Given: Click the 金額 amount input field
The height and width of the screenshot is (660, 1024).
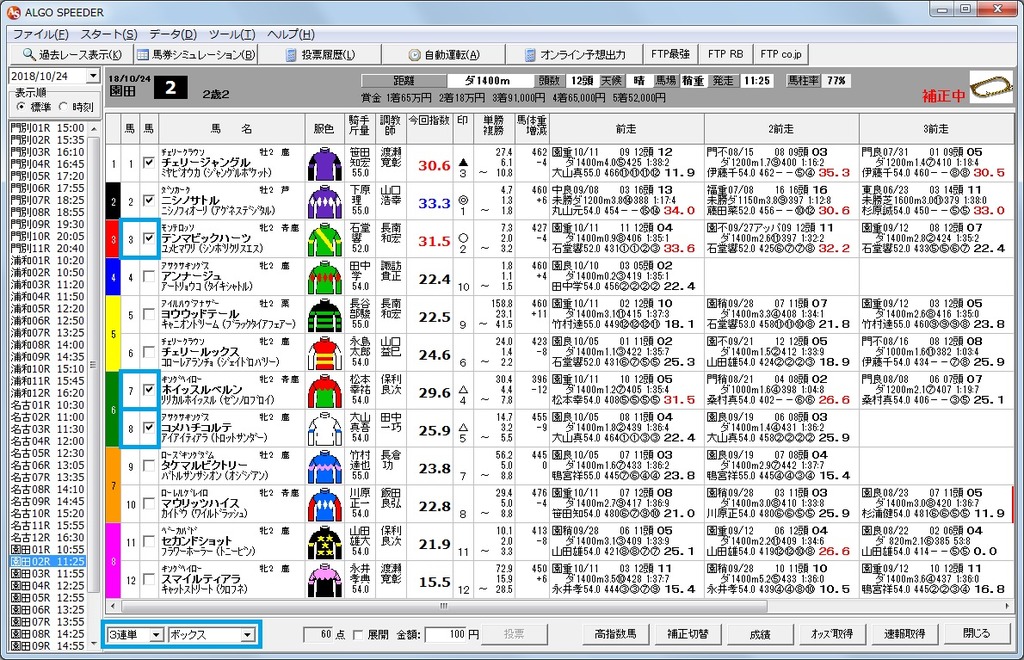Looking at the screenshot, I should (x=446, y=635).
